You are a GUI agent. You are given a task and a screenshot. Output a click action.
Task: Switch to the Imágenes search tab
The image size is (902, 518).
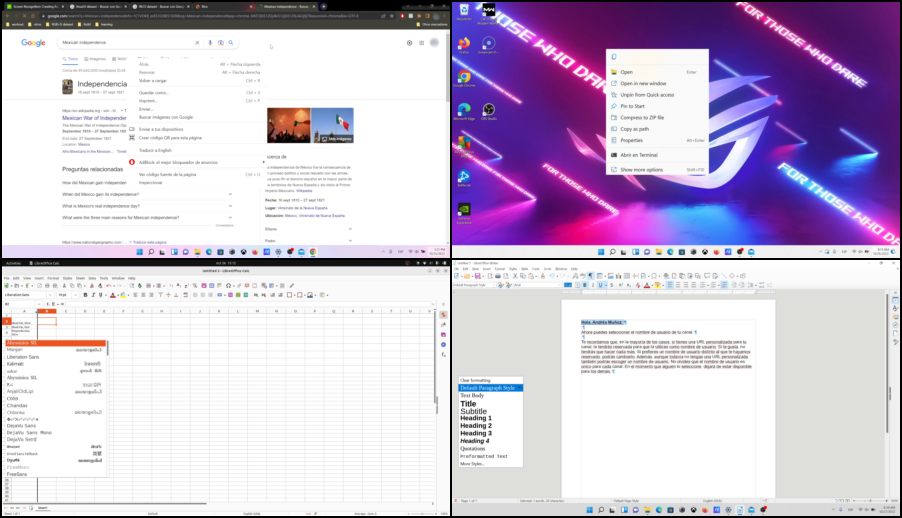[x=95, y=59]
